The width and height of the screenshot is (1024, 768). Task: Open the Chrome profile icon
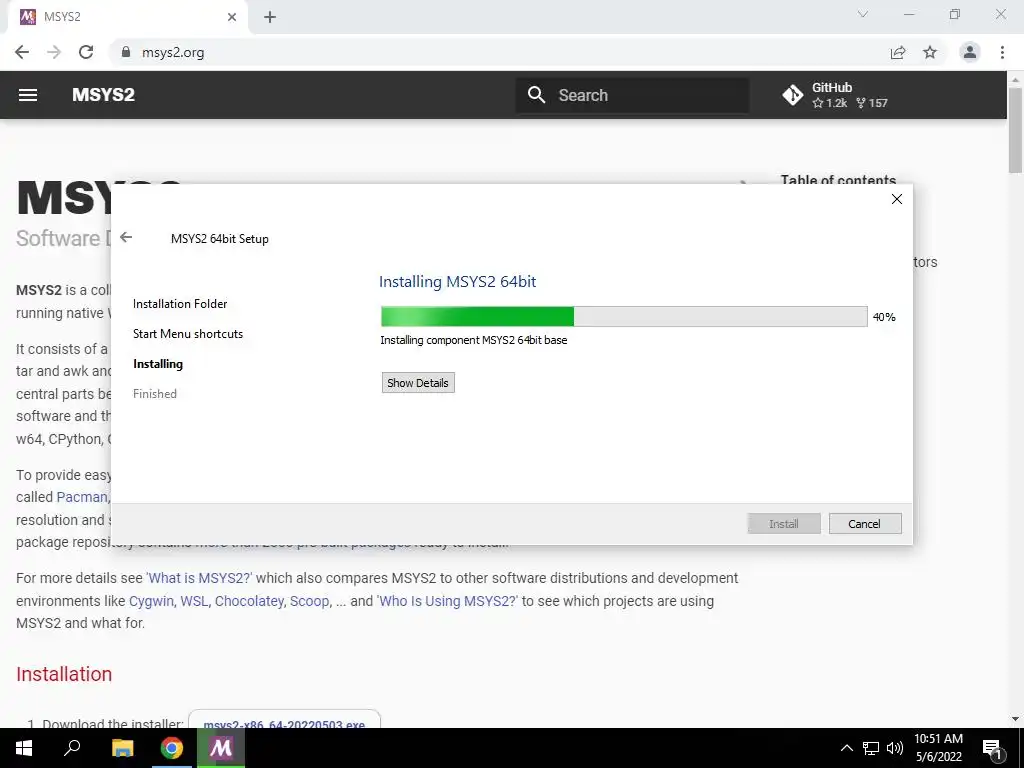coord(970,52)
